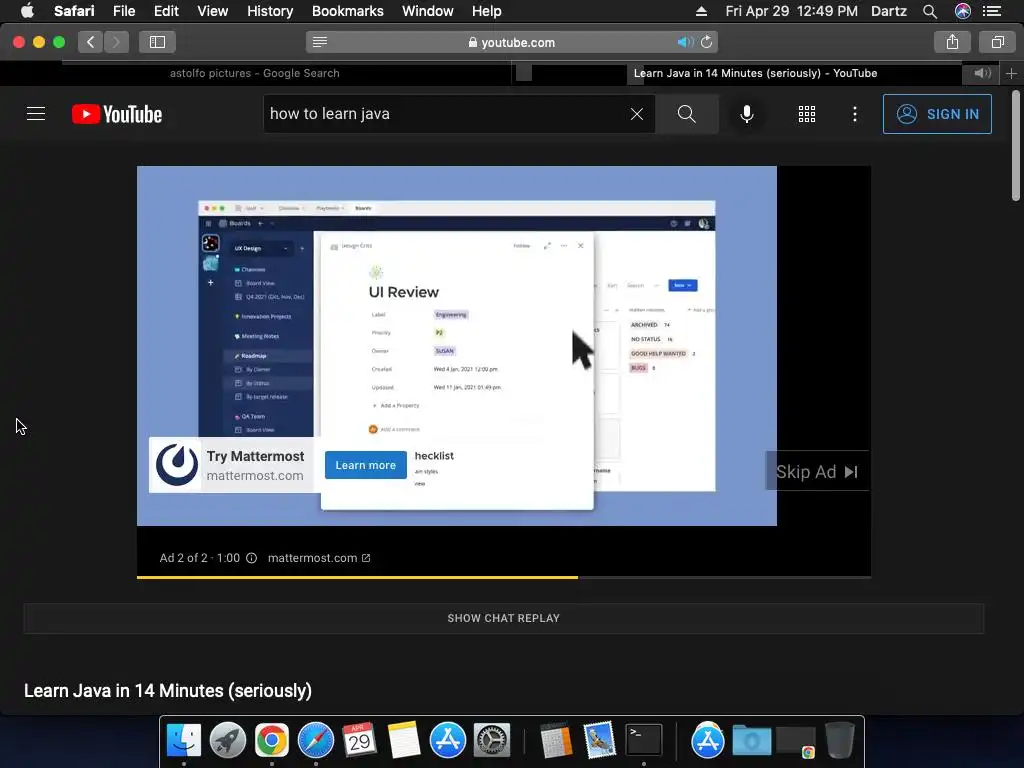The image size is (1024, 768).
Task: Open Notification Center list icon
Action: coord(992,11)
